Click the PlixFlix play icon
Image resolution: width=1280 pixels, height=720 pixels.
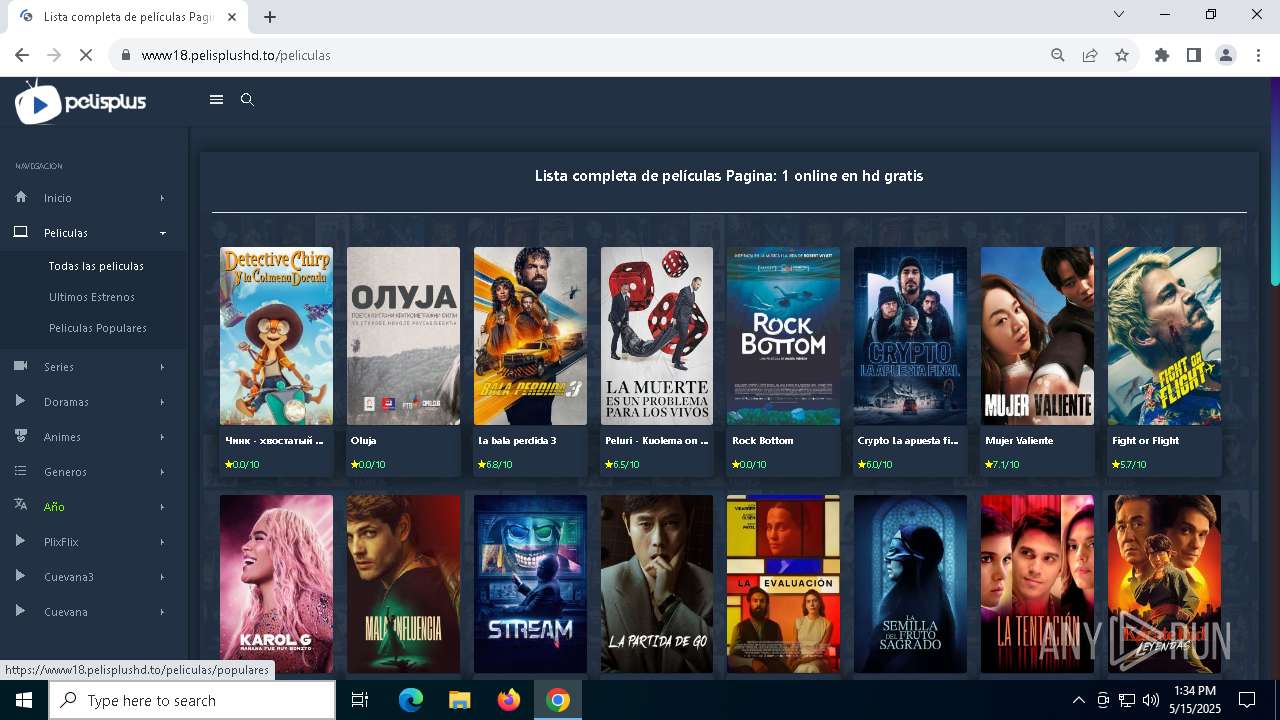click(21, 541)
